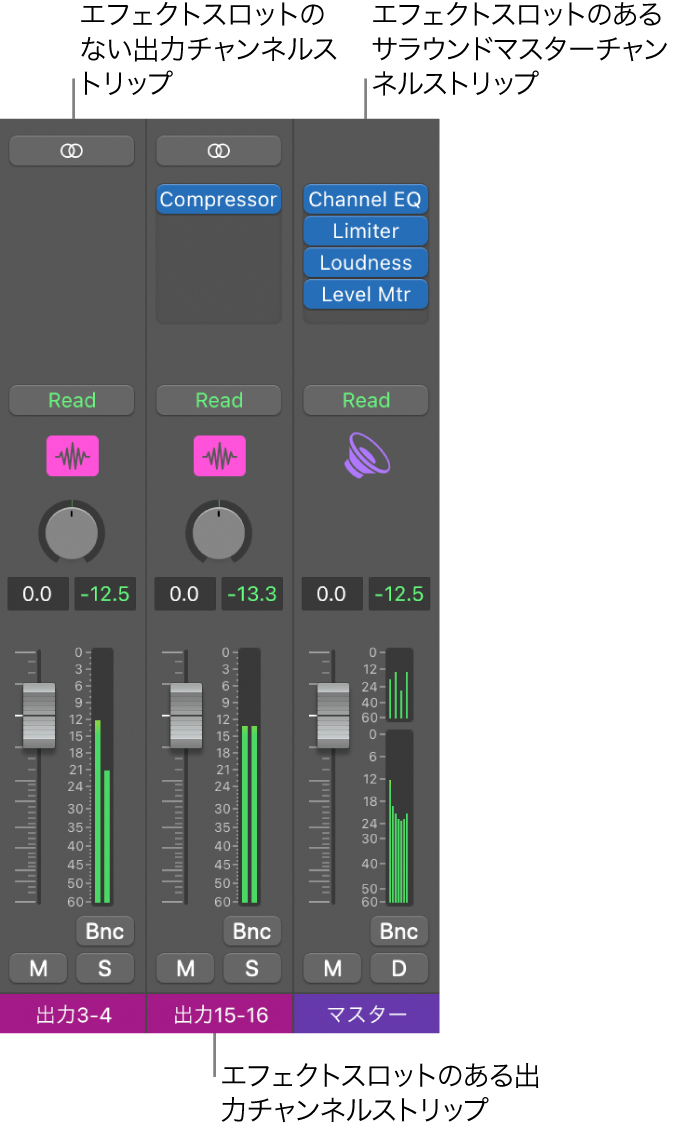Click the -13.3 peak level display
This screenshot has height=1133, width=681.
pos(252,594)
